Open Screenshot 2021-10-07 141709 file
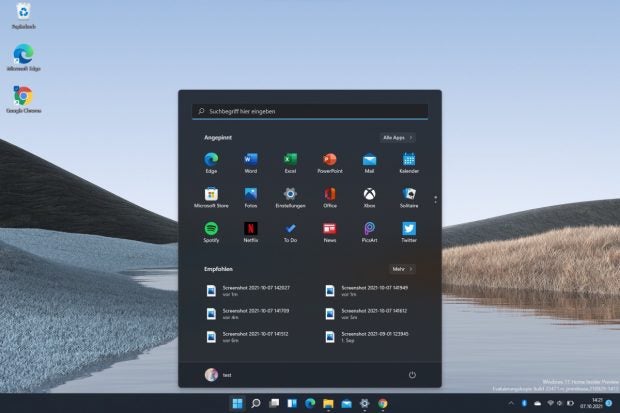 pos(249,314)
